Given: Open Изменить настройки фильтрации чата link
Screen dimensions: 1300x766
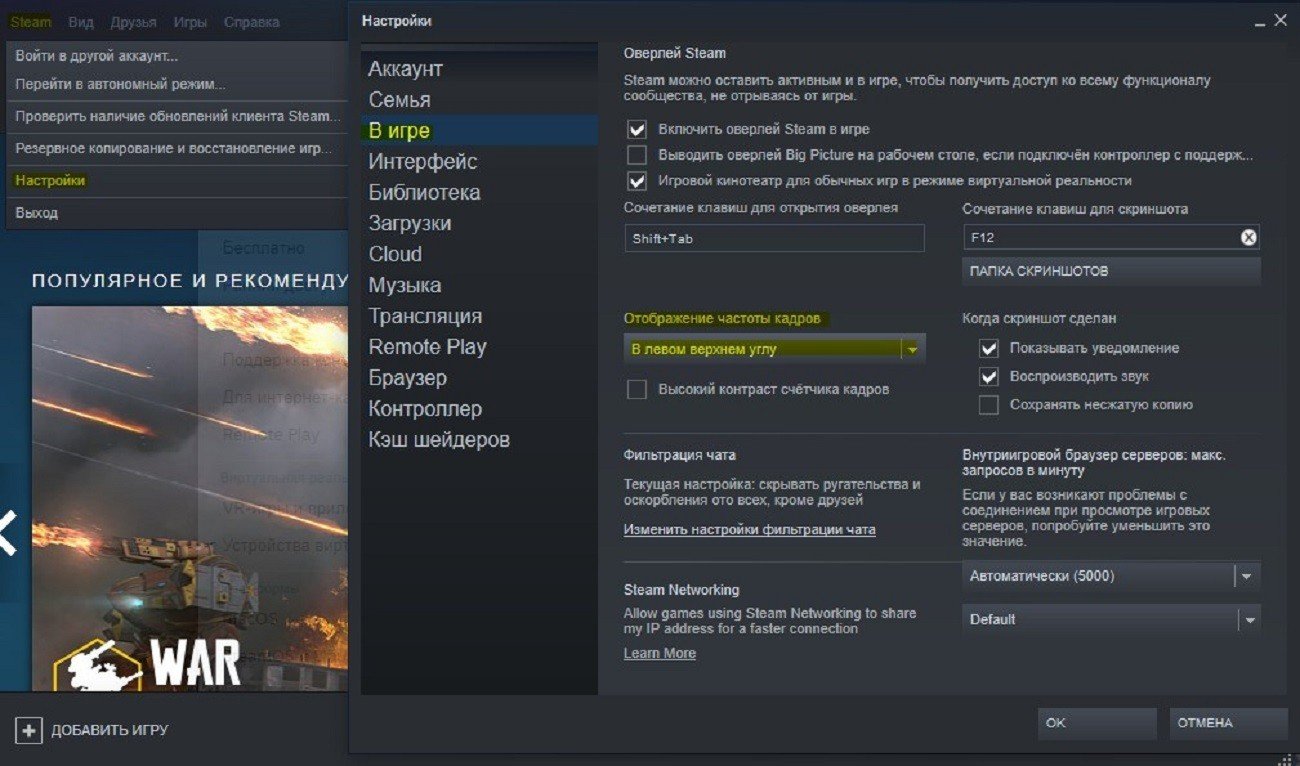Looking at the screenshot, I should coord(749,530).
